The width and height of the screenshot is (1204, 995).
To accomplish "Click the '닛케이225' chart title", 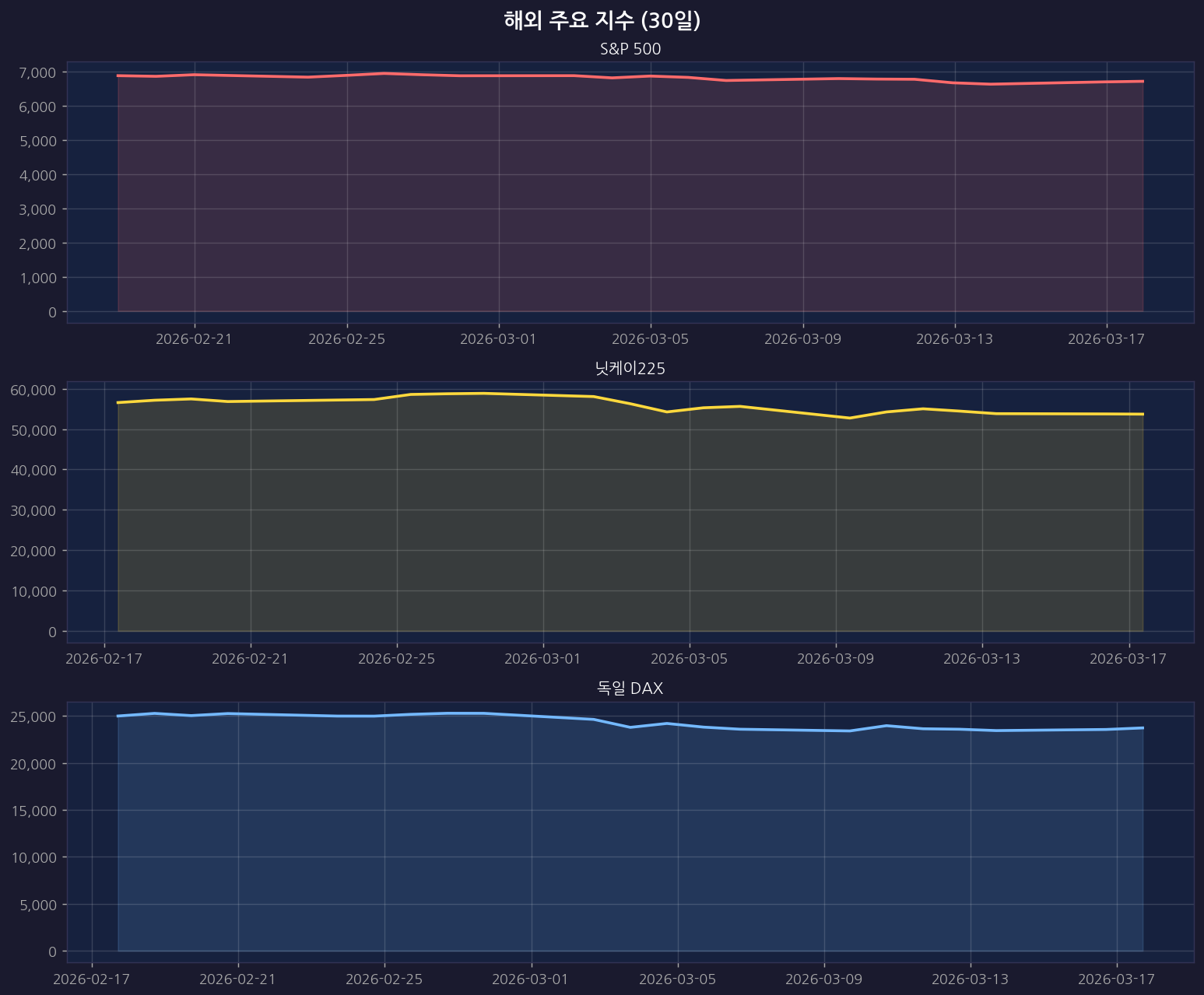I will pyautogui.click(x=630, y=369).
